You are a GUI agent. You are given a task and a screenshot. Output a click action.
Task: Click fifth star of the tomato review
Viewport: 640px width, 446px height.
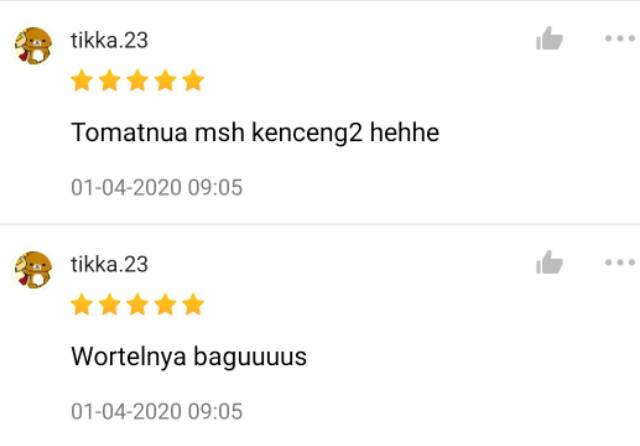[x=193, y=80]
